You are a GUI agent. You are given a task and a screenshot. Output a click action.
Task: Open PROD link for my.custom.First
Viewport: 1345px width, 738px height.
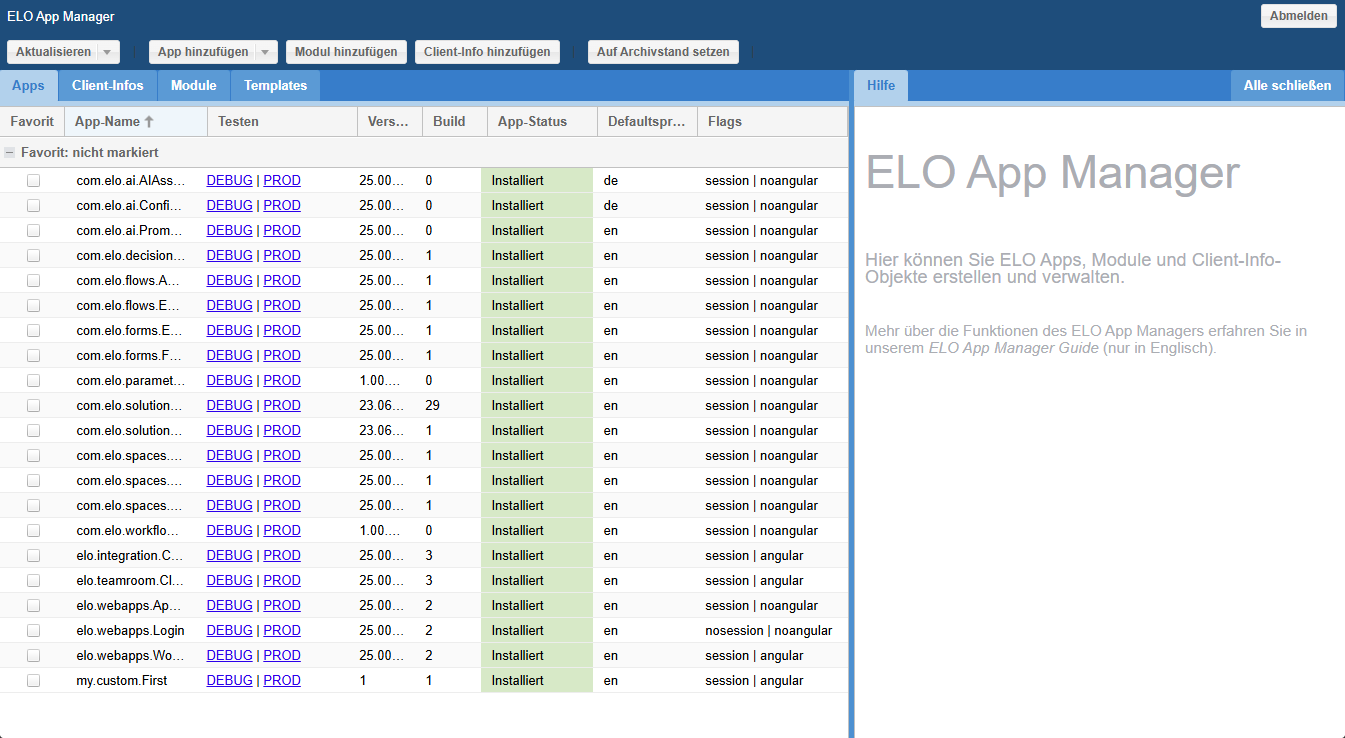[x=282, y=681]
